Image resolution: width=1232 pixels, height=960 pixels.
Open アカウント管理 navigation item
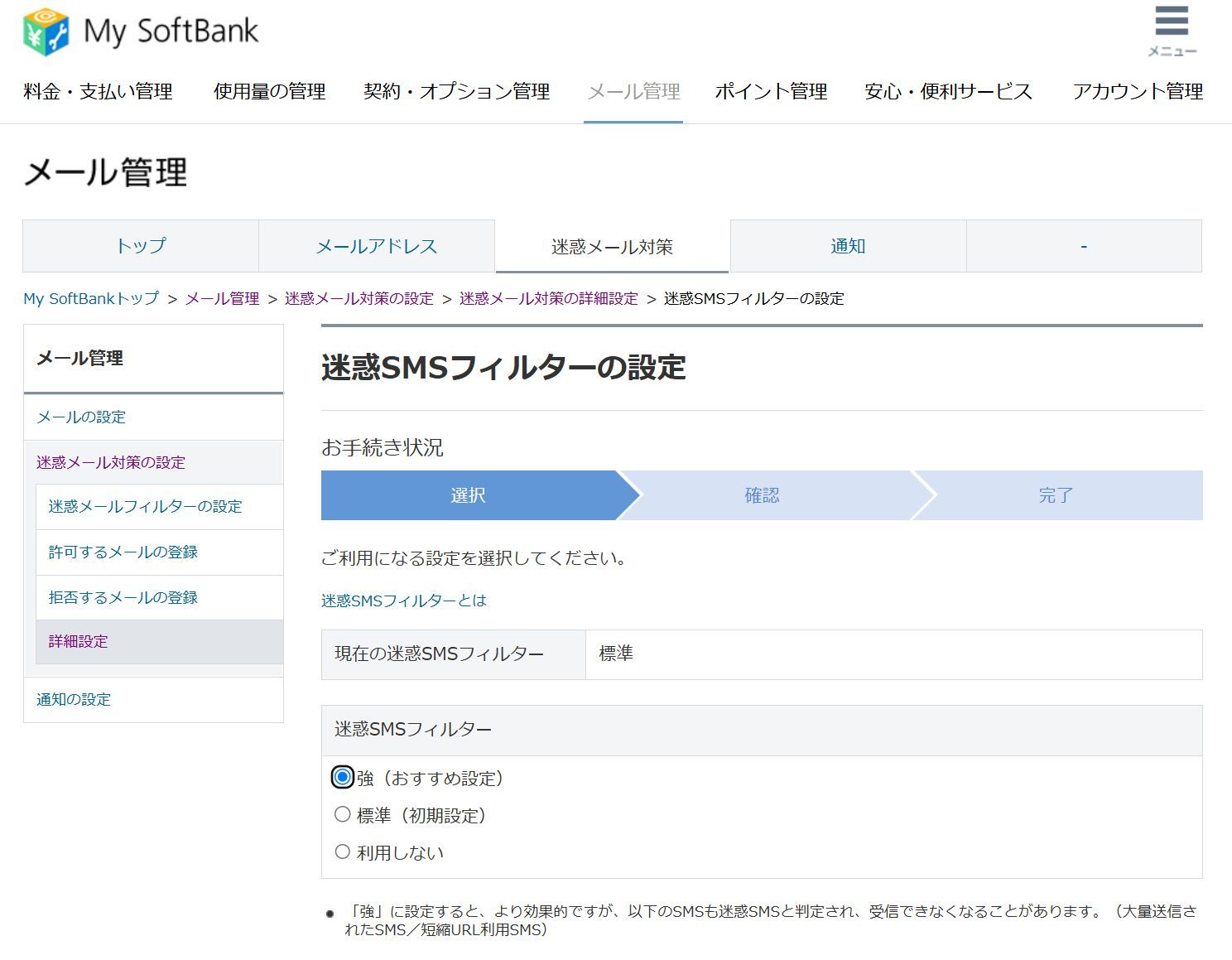[1137, 91]
